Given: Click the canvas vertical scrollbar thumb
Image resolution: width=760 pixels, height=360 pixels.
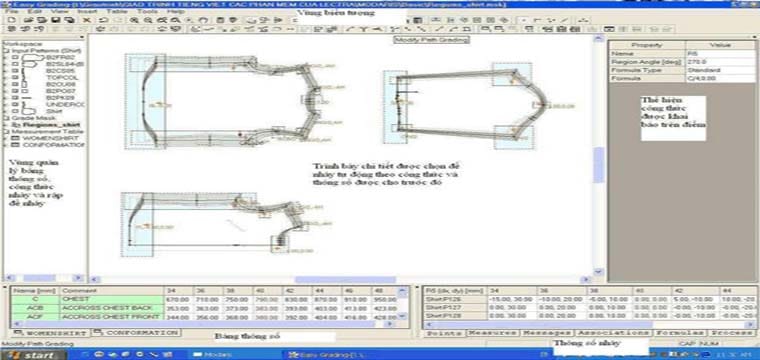Looking at the screenshot, I should (599, 165).
